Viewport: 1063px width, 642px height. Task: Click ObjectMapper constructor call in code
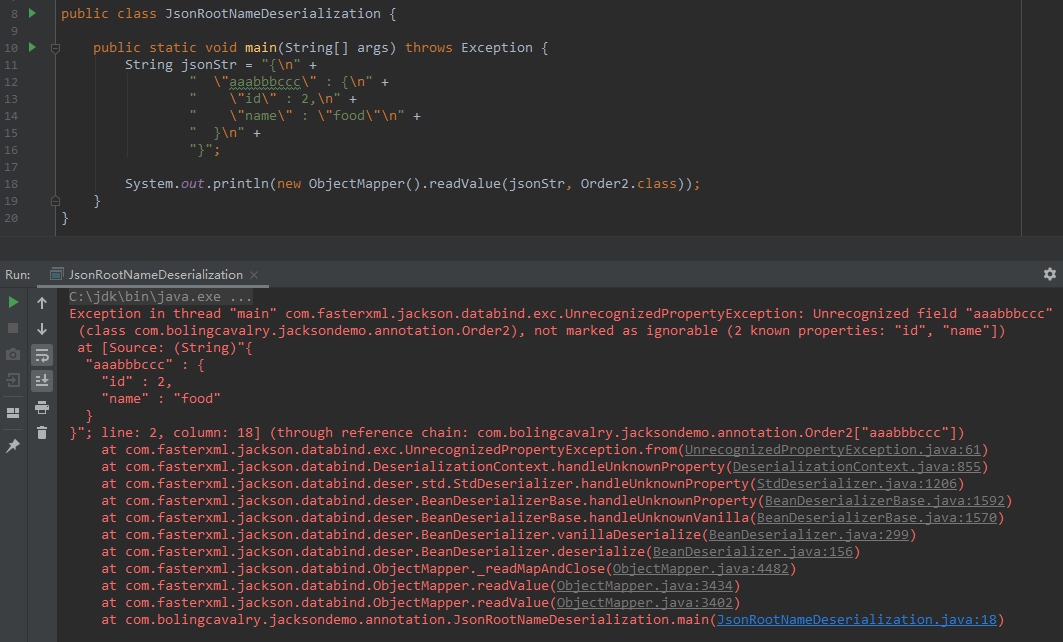tap(364, 184)
